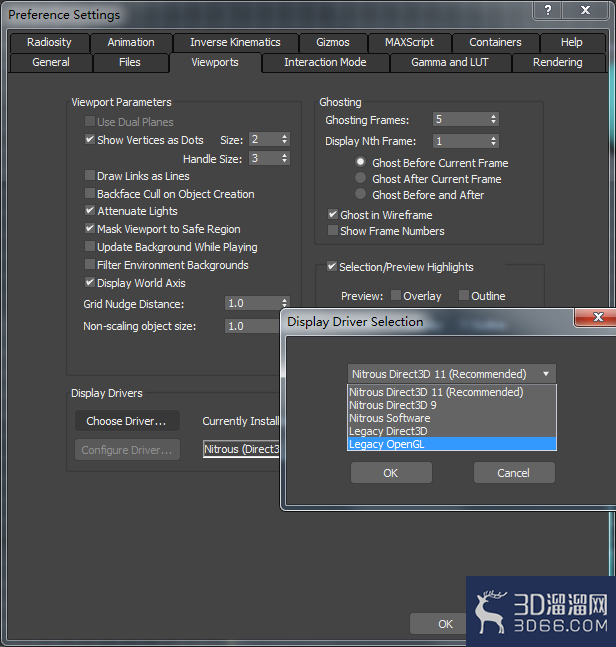Open the MAXScript tab

(409, 42)
